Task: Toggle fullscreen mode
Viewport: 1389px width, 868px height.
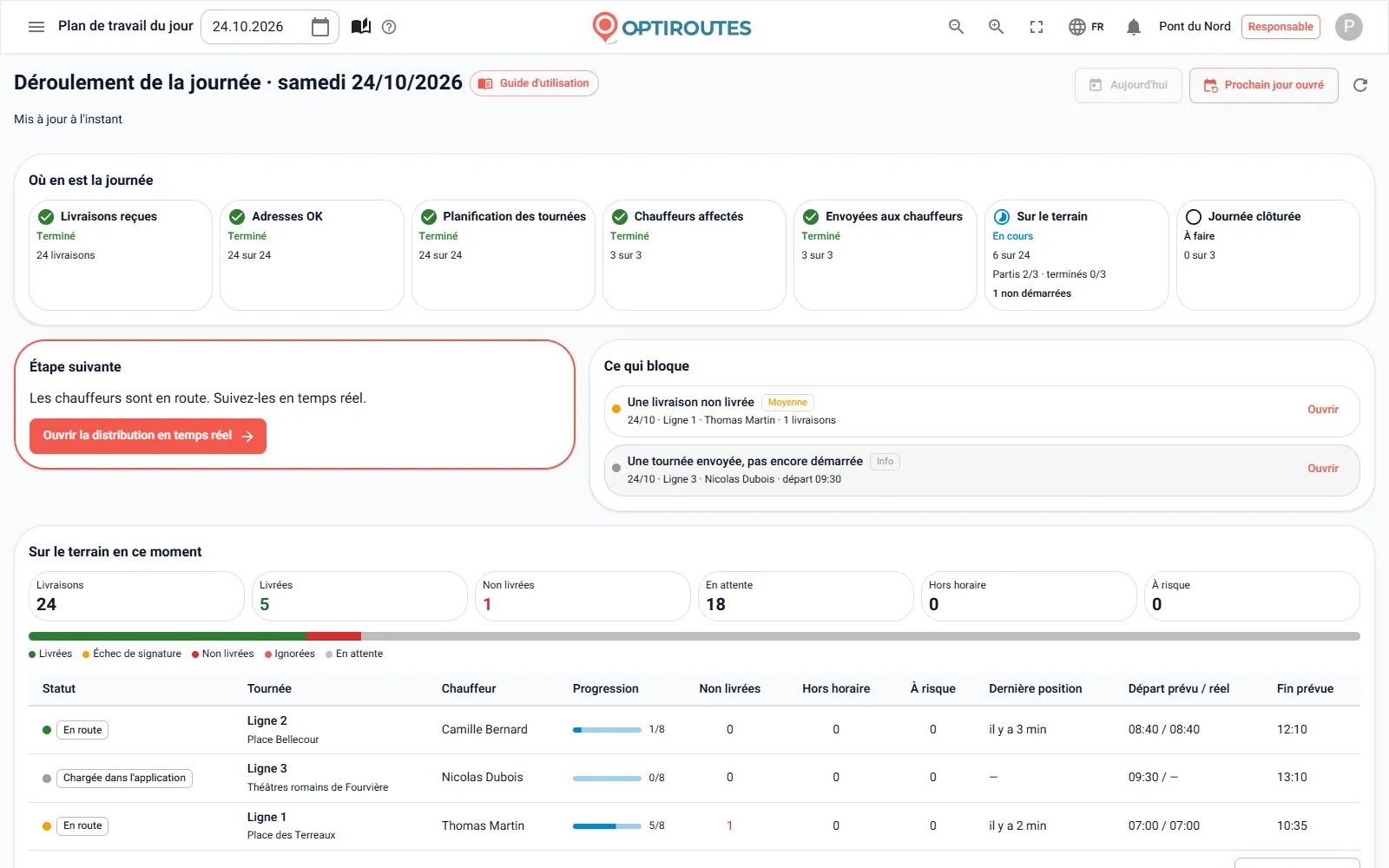Action: [x=1037, y=27]
